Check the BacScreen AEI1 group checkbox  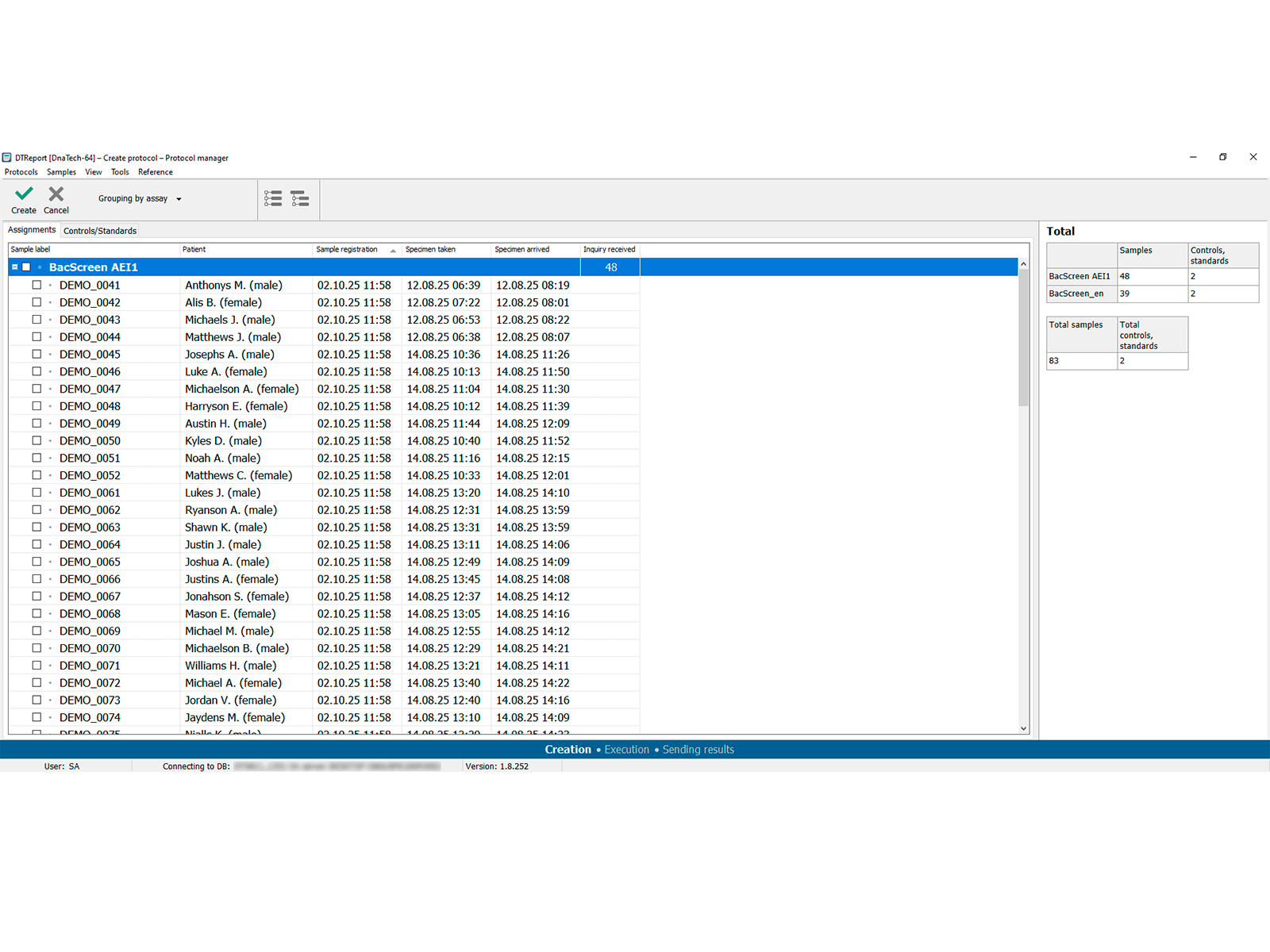pyautogui.click(x=26, y=267)
